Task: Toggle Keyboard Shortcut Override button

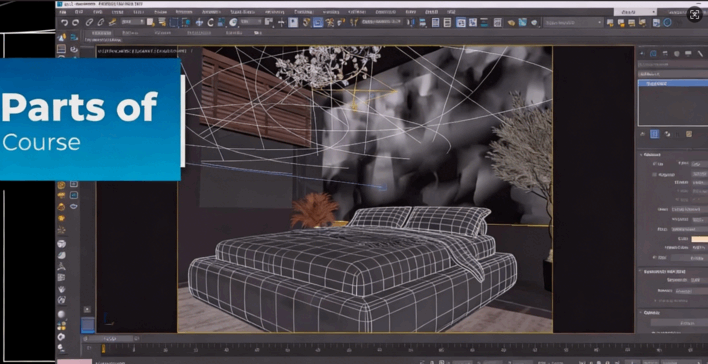Action: click(x=293, y=22)
